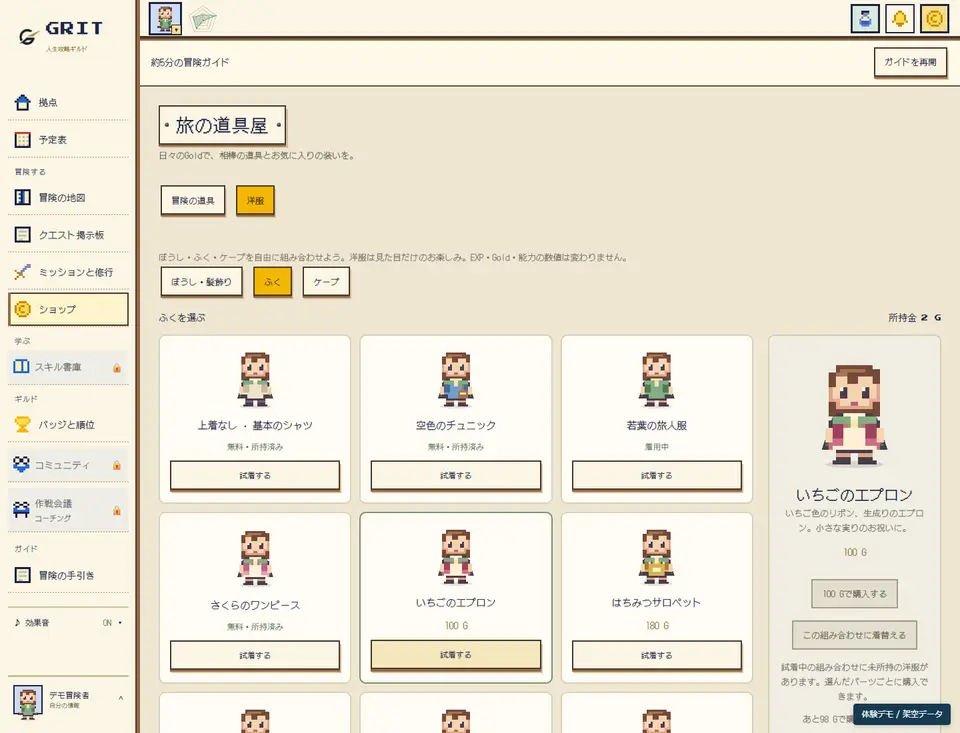960x733 pixels.
Task: Switch to the ケープ category
Action: point(326,282)
